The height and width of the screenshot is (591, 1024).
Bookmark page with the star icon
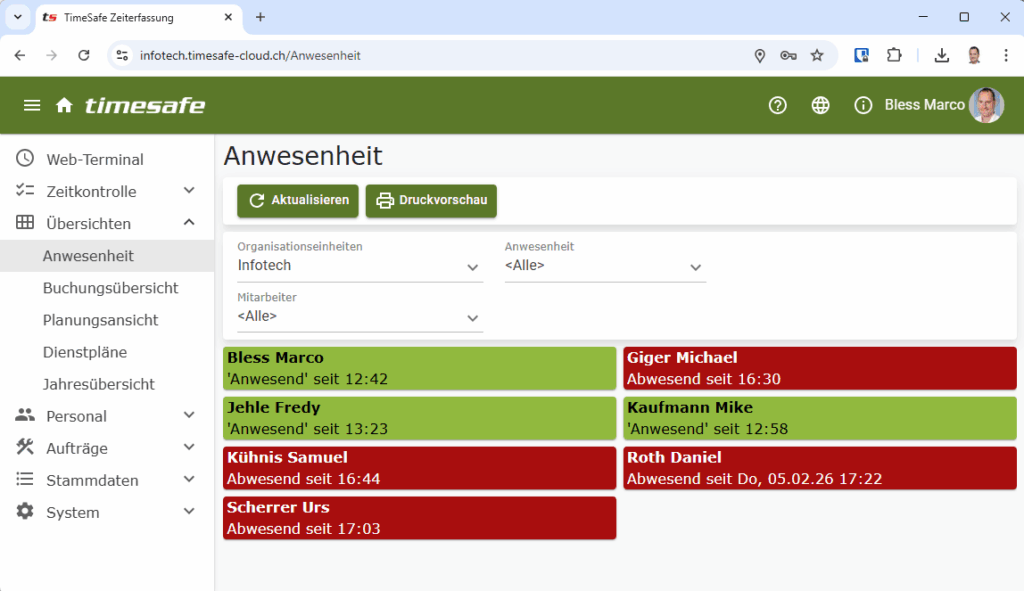point(817,56)
